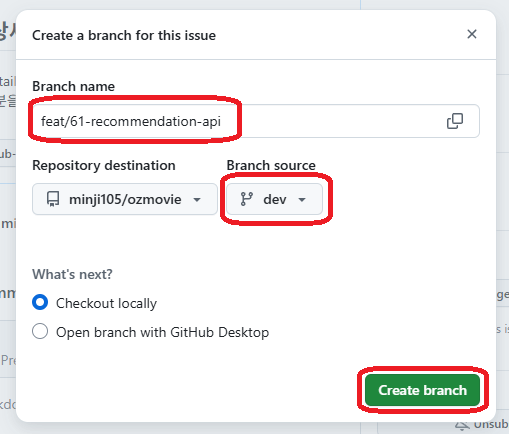Open the minji105/ozmovie repository destination dropdown
This screenshot has height=434, width=509.
click(x=125, y=199)
